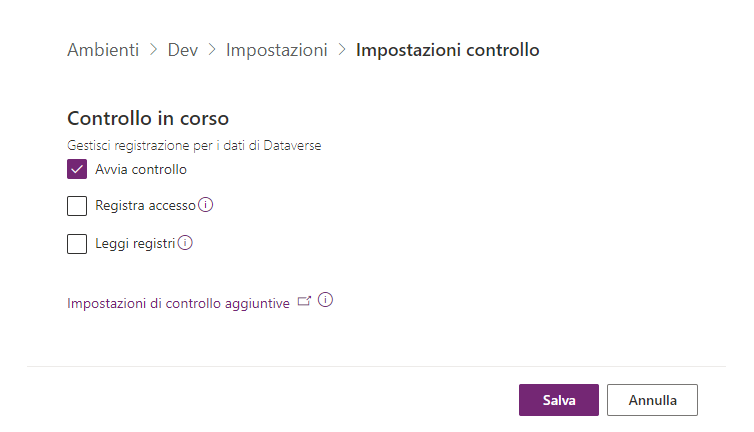This screenshot has height=432, width=754.
Task: Click the Annulla button
Action: tap(652, 400)
